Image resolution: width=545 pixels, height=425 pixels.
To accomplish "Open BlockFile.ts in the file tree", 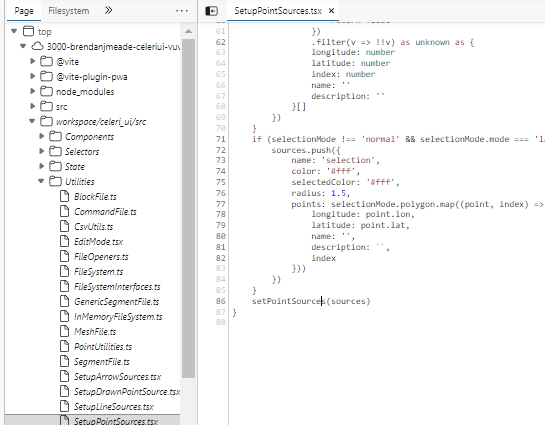I will (x=95, y=197).
